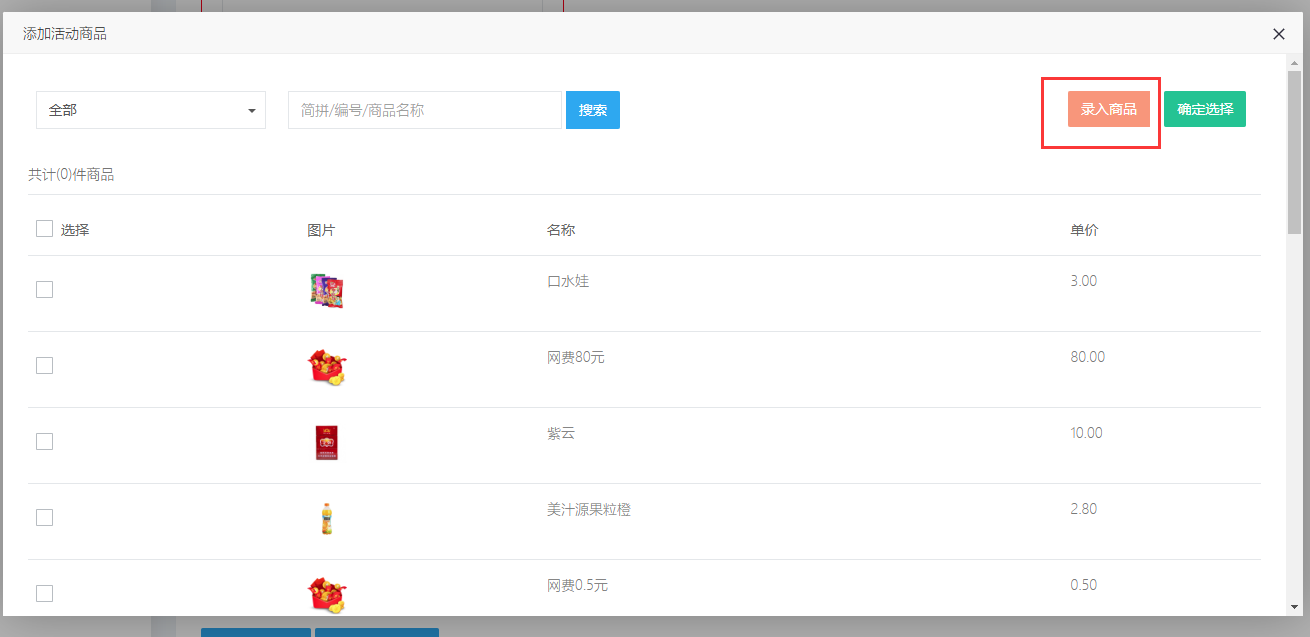Click the scrollbar up arrow
Image resolution: width=1310 pixels, height=637 pixels.
(1294, 61)
